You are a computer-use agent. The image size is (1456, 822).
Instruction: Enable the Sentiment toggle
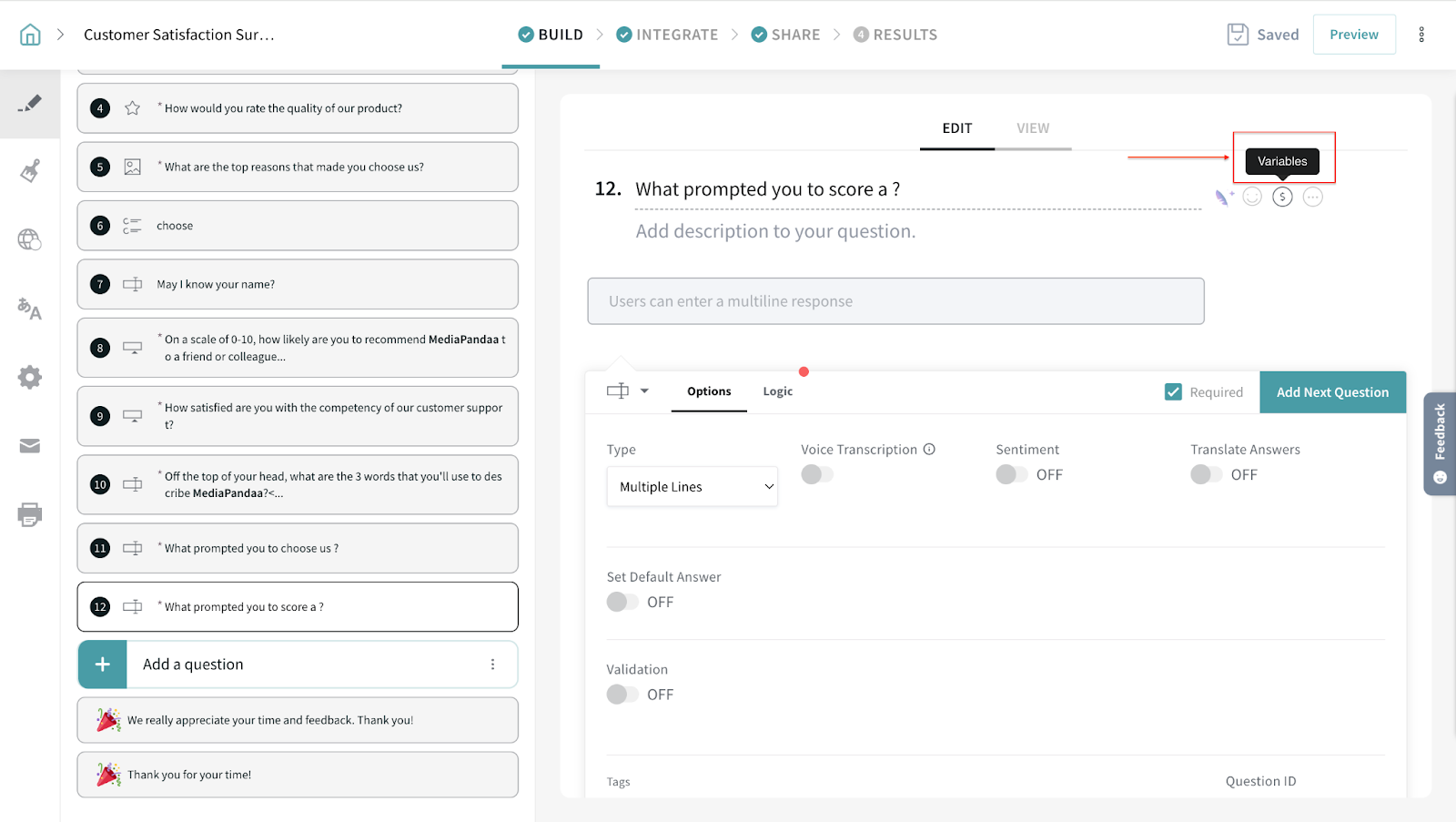(1011, 474)
